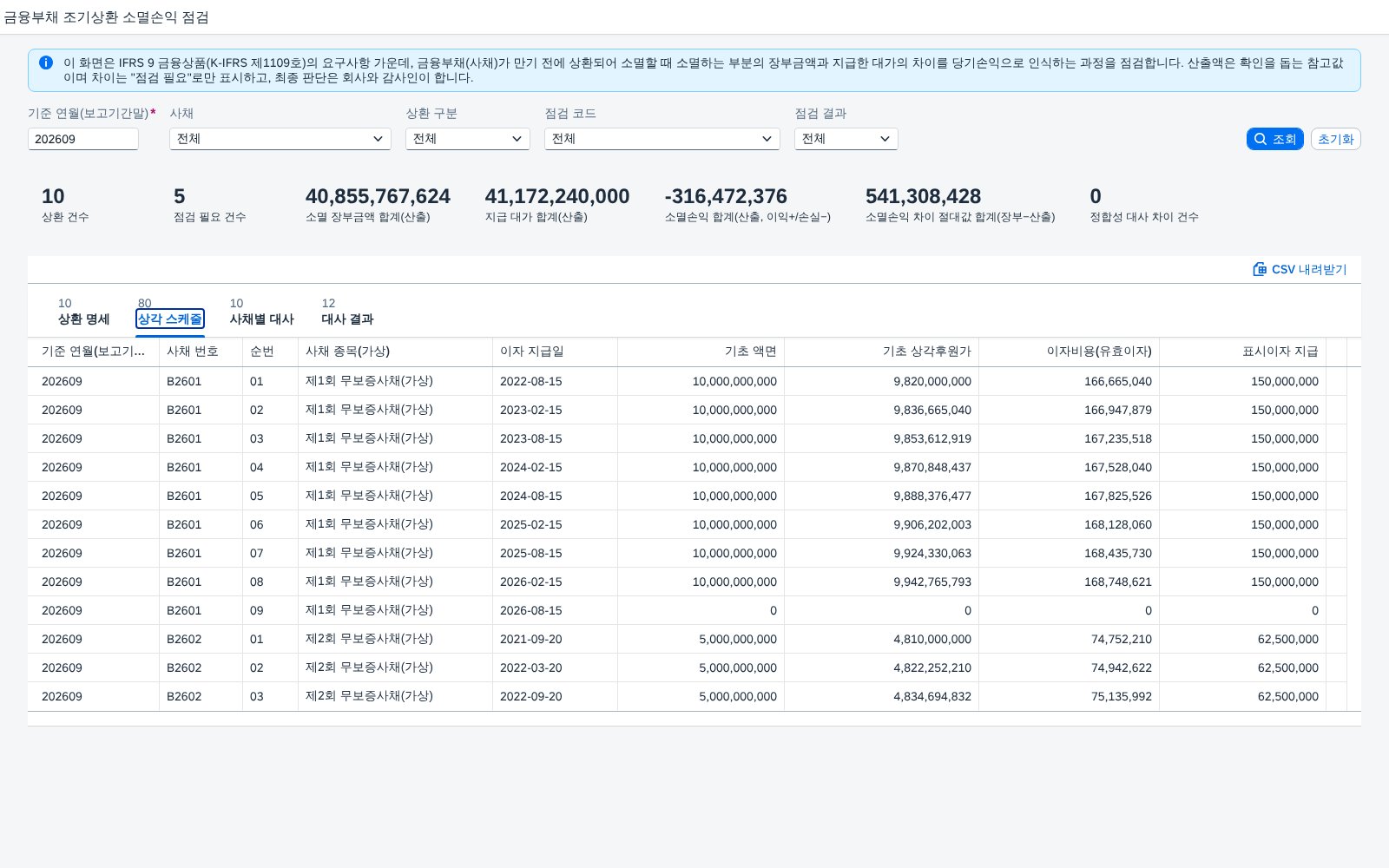
Task: Click the 기준 연월 input field showing 202609
Action: [x=83, y=139]
